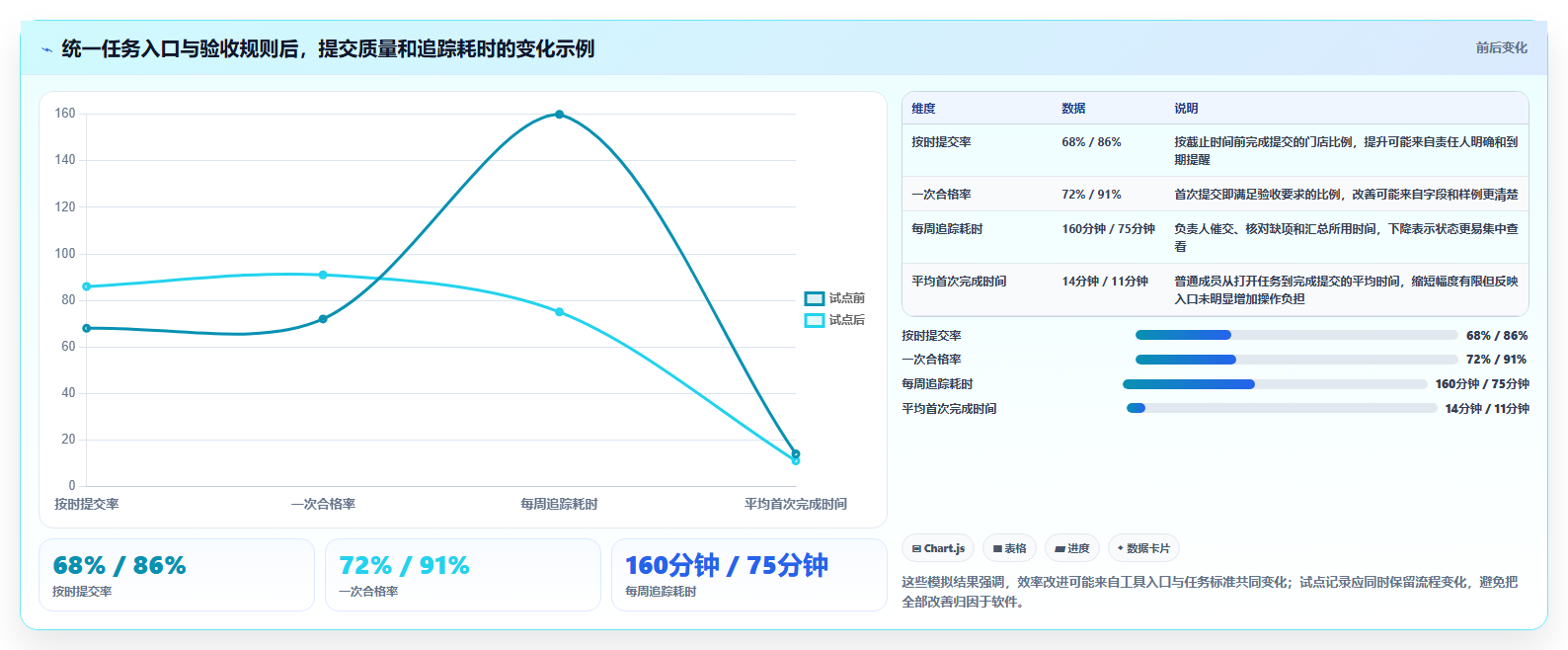
Task: Click progress value 68% / 86% beside bar
Action: (1497, 336)
